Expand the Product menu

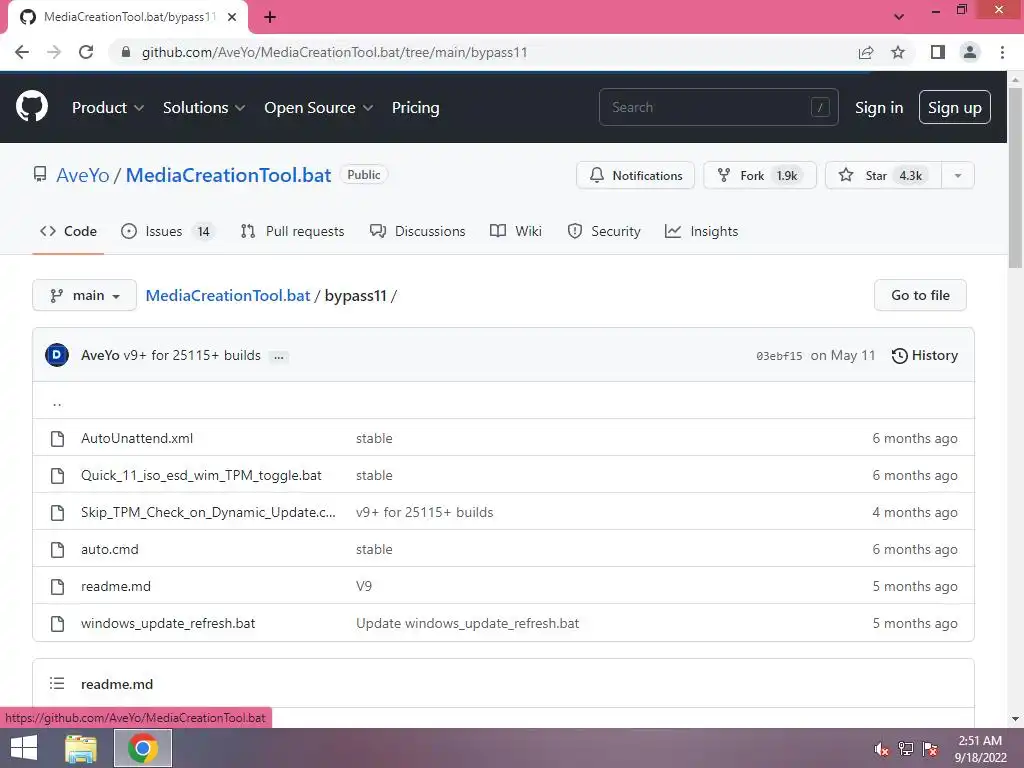tap(108, 108)
